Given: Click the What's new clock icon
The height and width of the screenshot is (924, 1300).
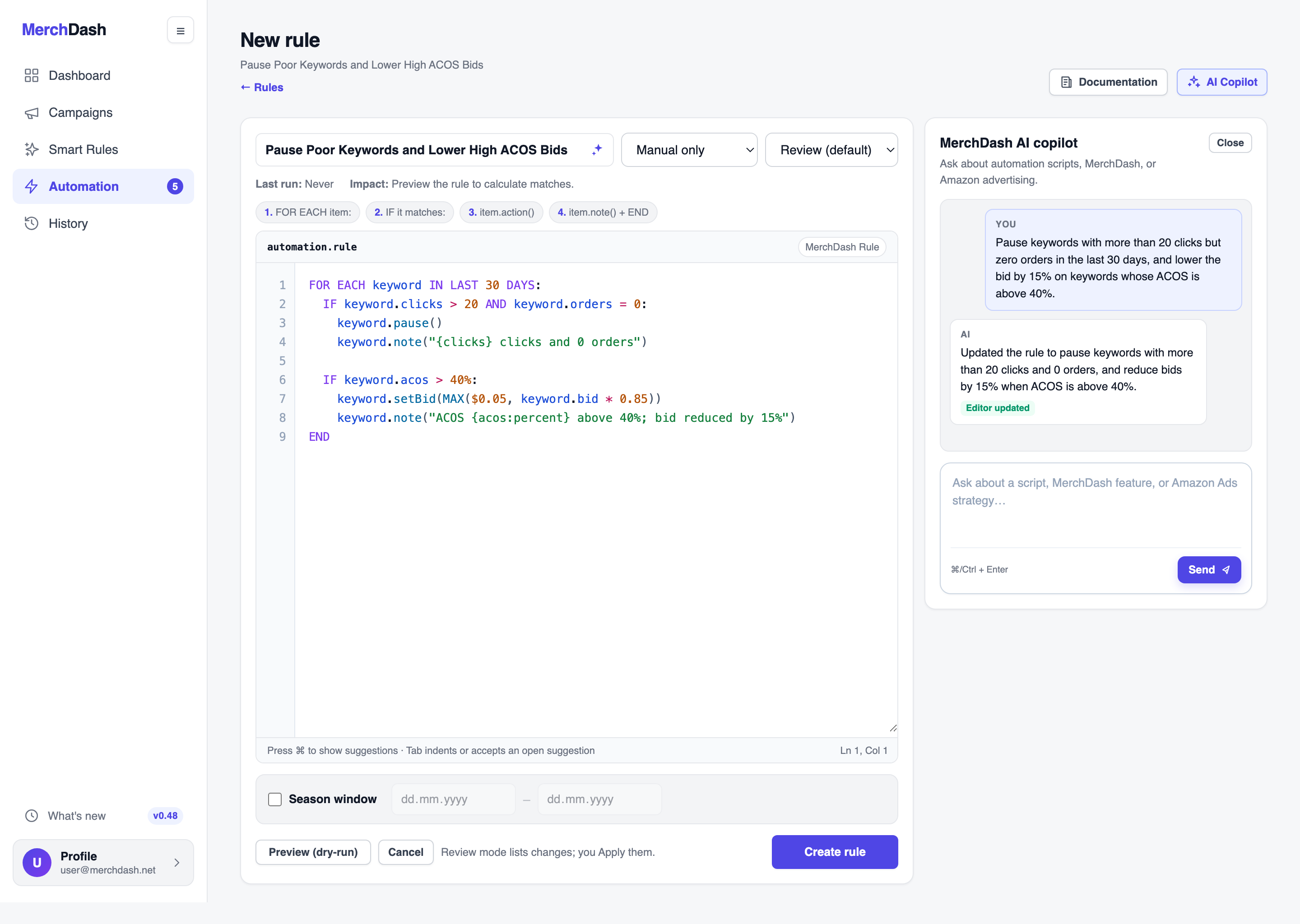Looking at the screenshot, I should point(31,816).
